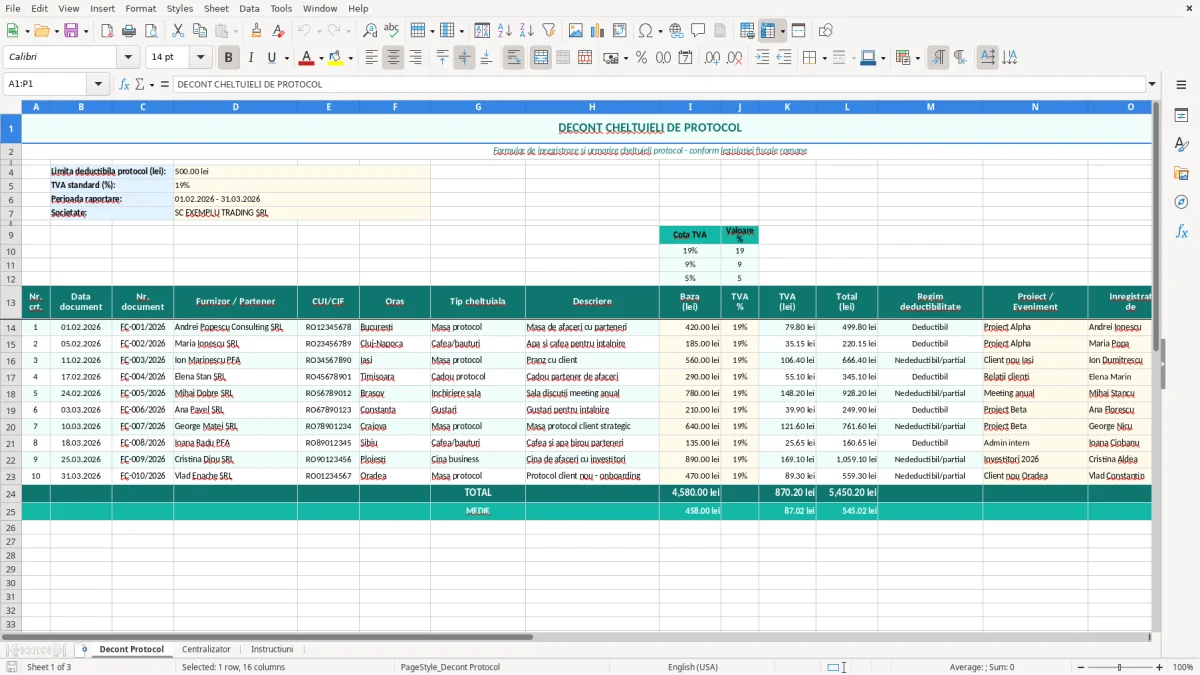Toggle Italic formatting
This screenshot has width=1200, height=675.
[251, 58]
